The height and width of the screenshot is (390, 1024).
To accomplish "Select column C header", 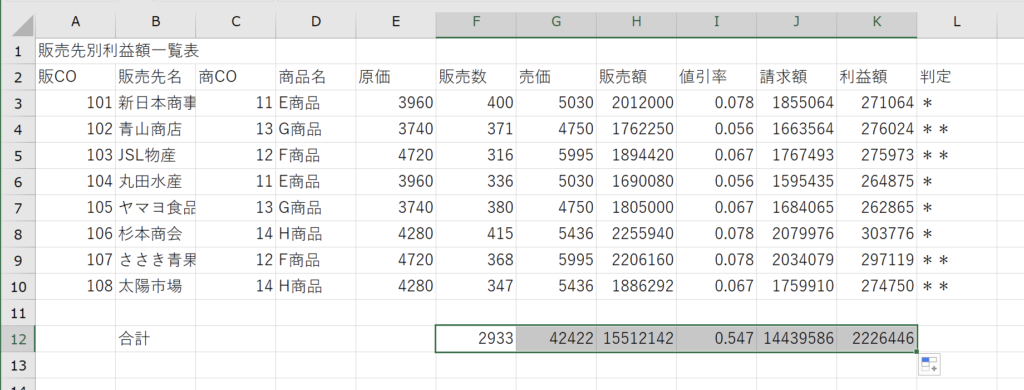I will tap(236, 22).
